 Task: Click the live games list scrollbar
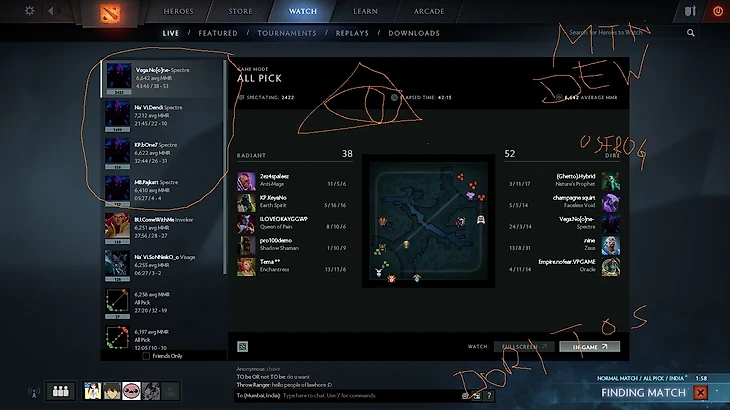224,167
